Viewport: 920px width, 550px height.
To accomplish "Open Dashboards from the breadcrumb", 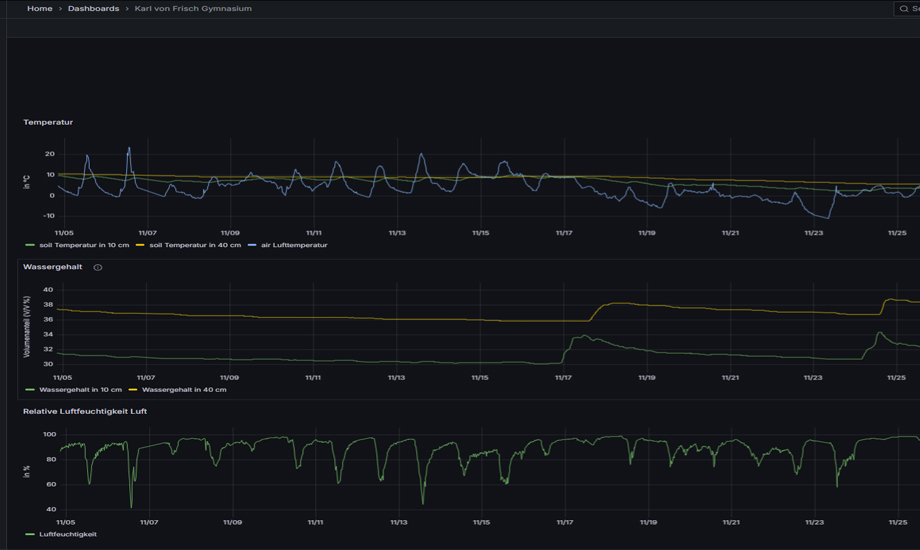I will (93, 9).
